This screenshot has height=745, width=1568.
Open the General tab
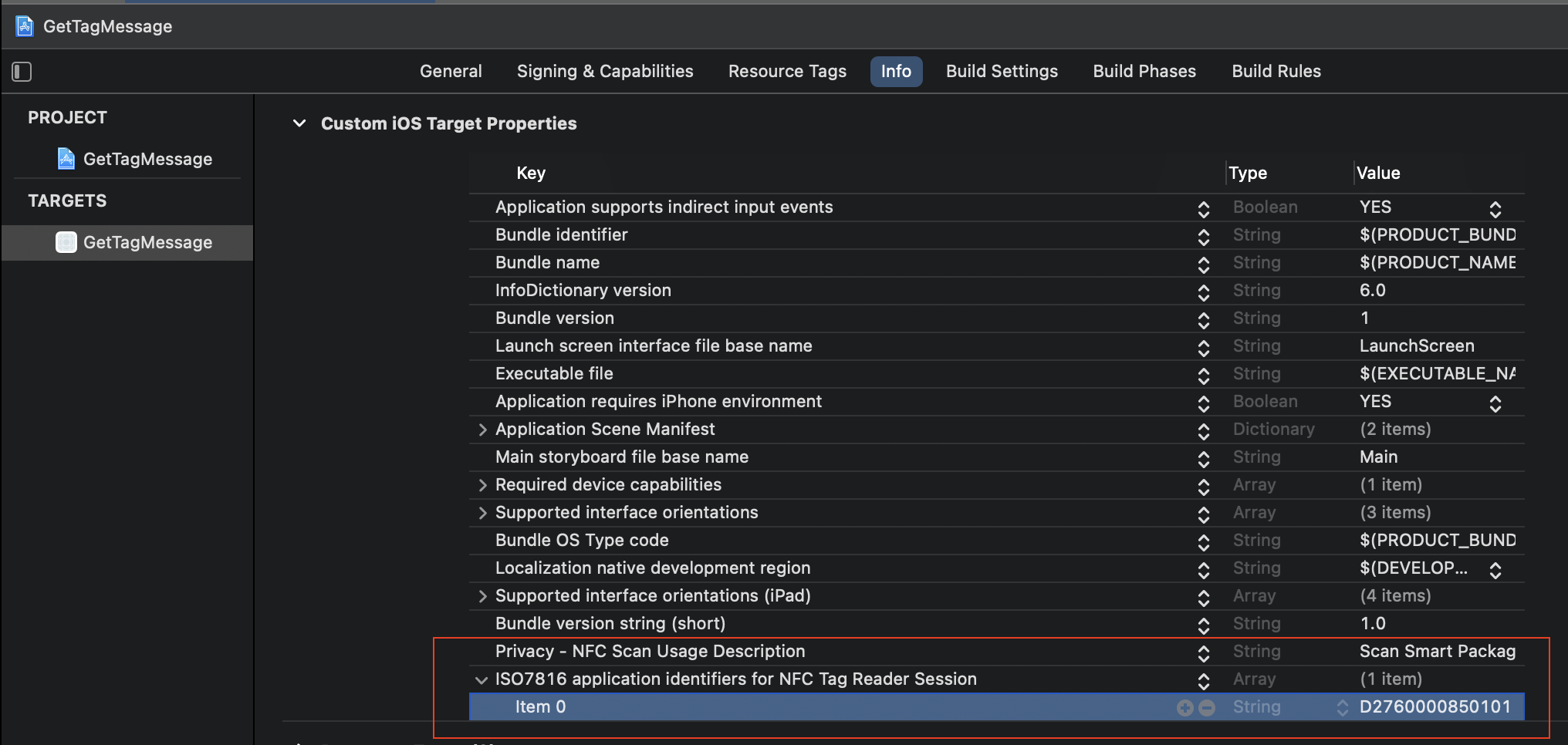tap(451, 71)
